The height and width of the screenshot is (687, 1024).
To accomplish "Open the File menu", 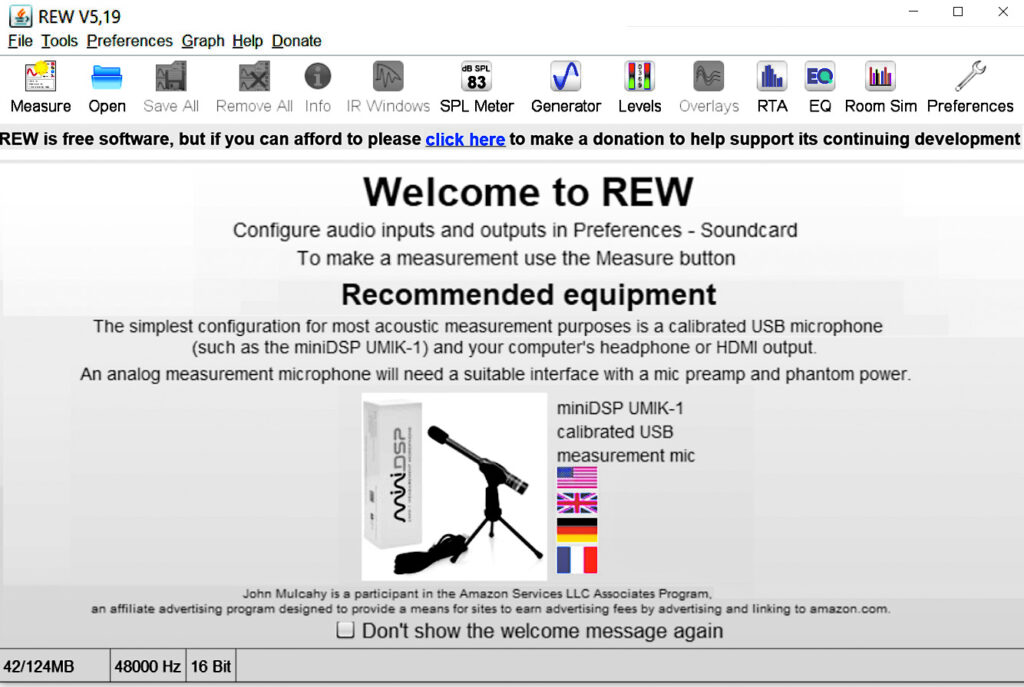I will 20,41.
